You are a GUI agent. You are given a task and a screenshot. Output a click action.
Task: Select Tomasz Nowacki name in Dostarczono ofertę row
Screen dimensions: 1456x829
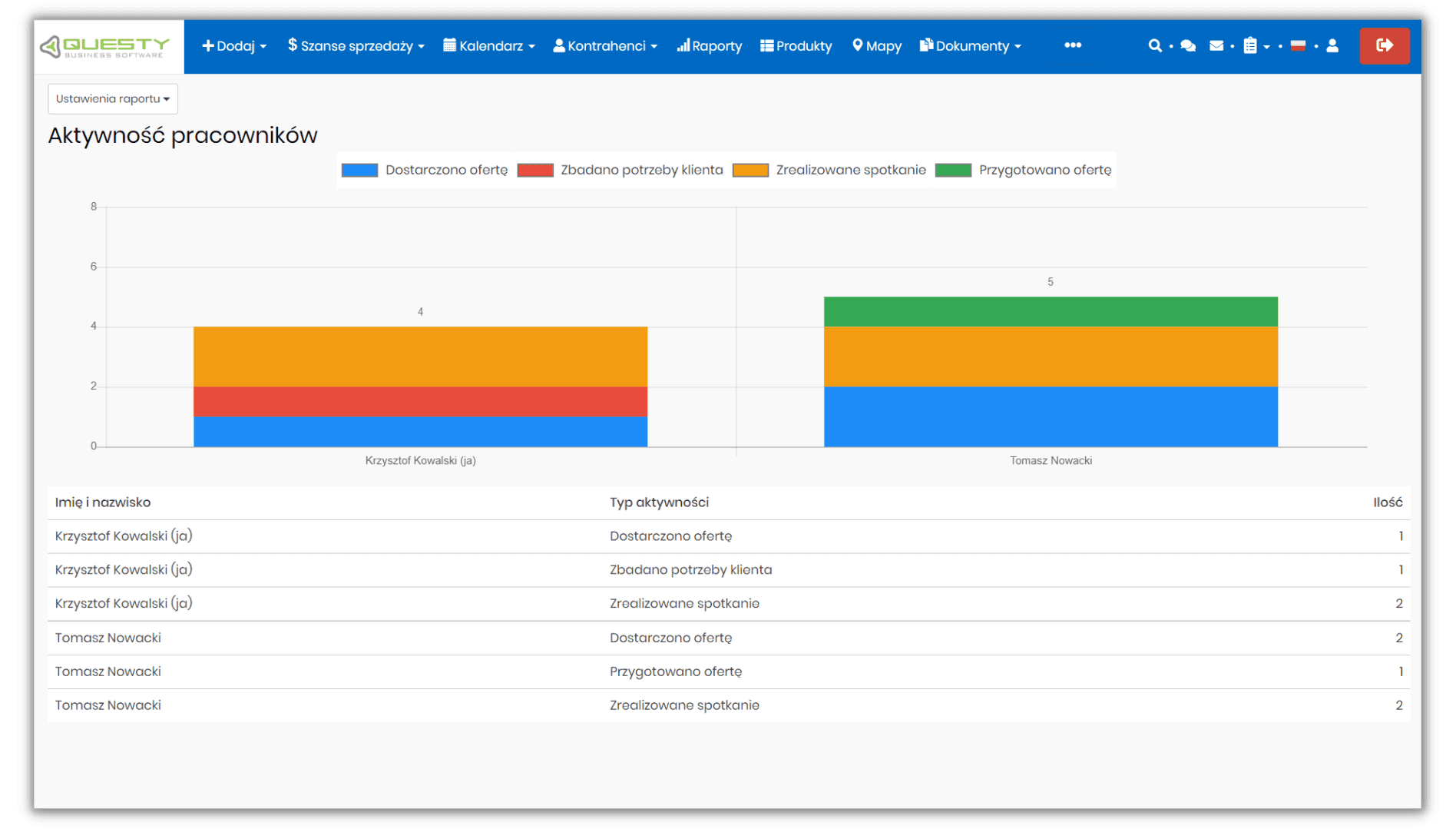[108, 638]
